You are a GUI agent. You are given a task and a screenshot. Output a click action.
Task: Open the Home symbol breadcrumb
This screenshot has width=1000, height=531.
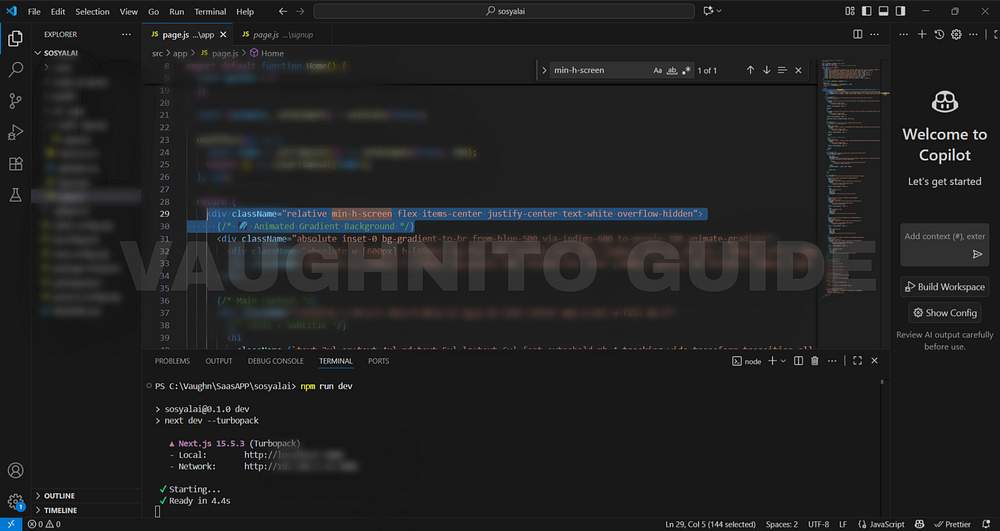[x=267, y=53]
